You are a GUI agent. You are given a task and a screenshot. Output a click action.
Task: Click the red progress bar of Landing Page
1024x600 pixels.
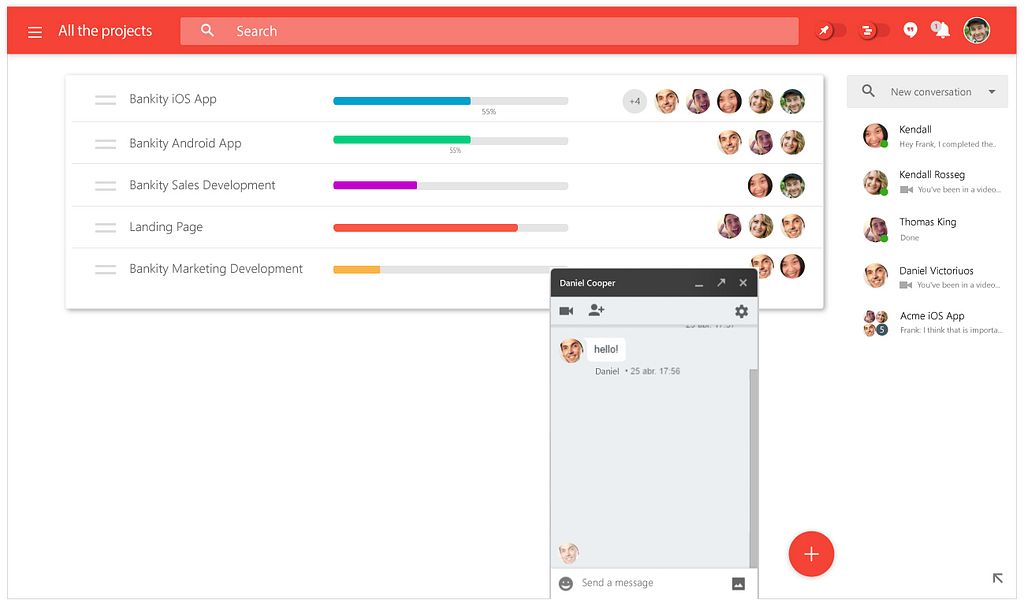451,228
